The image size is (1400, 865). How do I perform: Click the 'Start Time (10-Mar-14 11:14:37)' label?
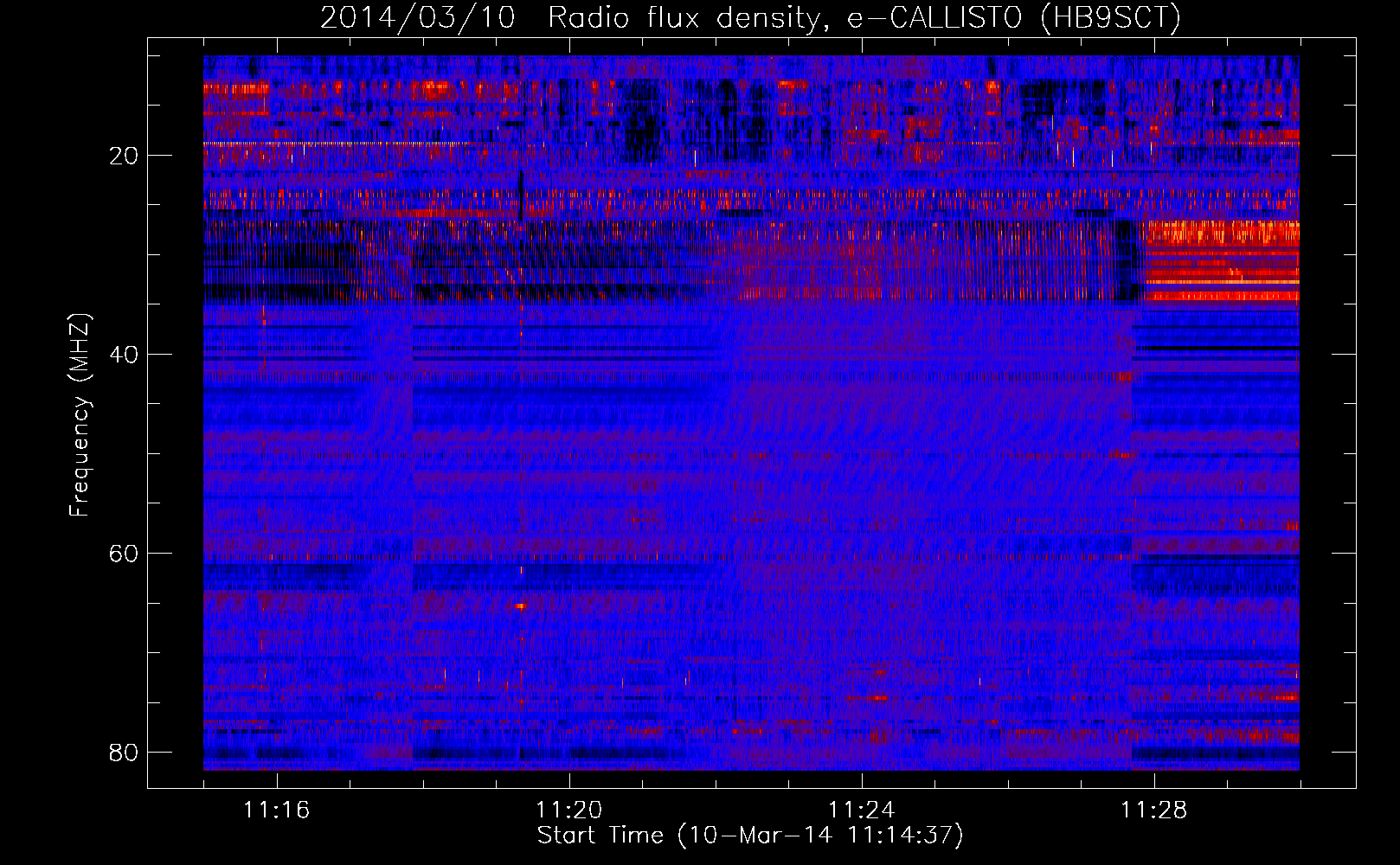pos(750,836)
